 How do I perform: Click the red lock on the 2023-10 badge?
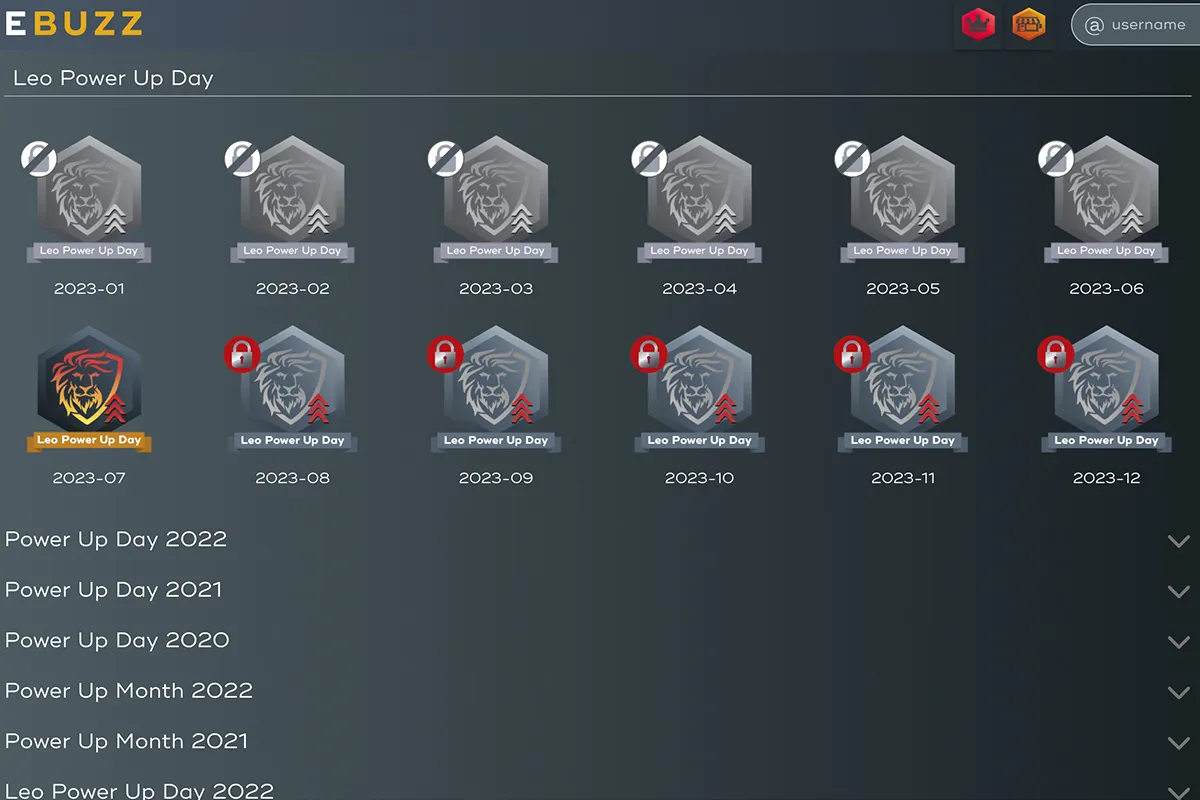pyautogui.click(x=649, y=354)
